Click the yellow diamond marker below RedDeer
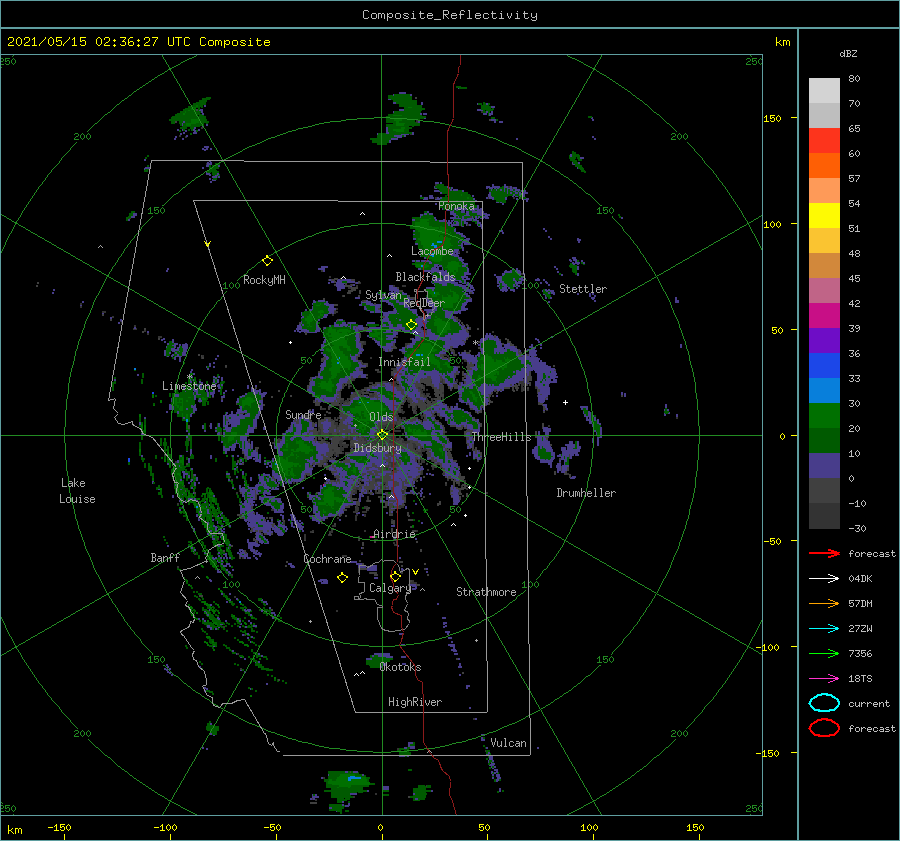The width and height of the screenshot is (900, 841). pos(411,325)
